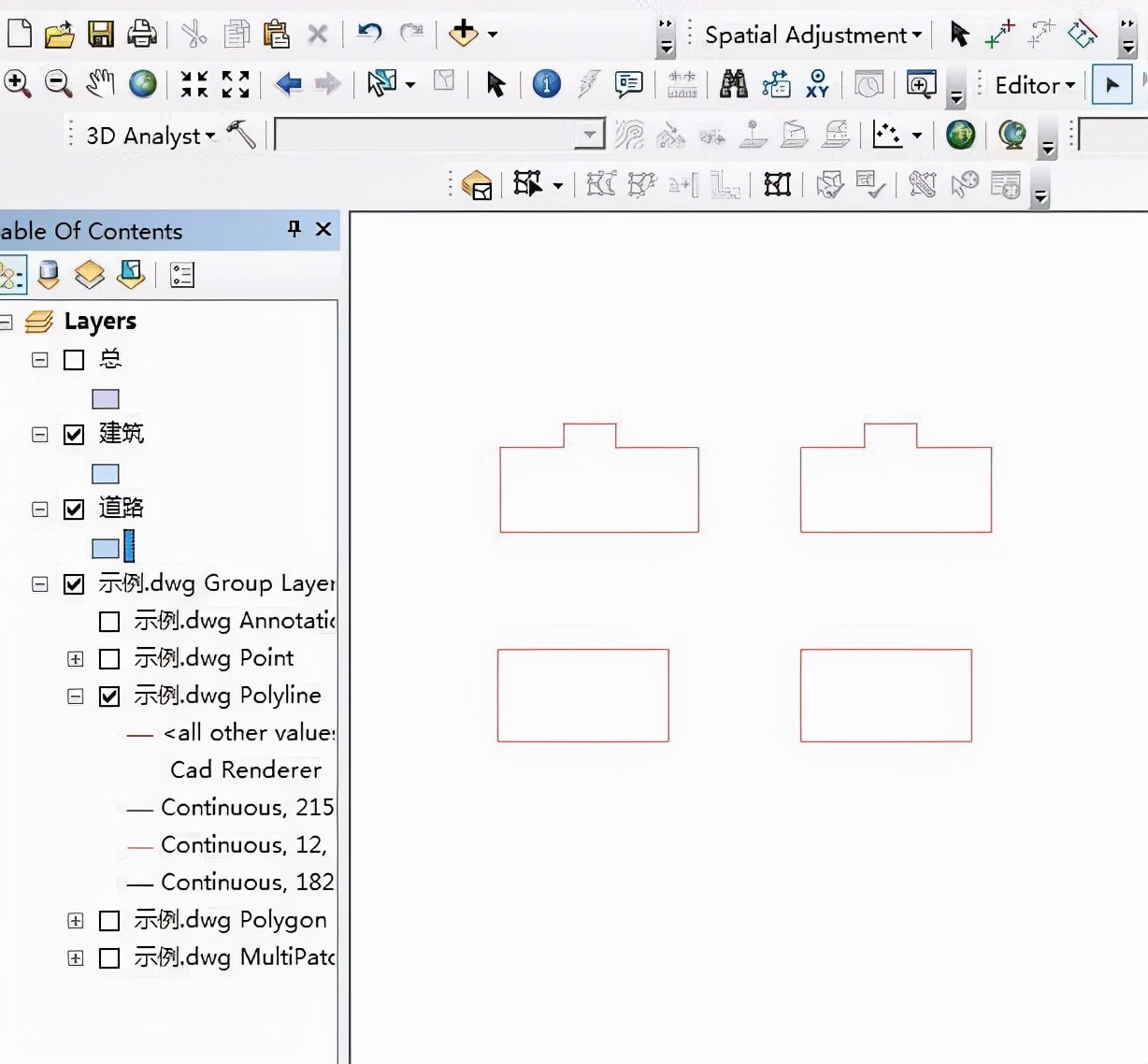Undo the last action
Screen dimensions: 1148x1064
tap(369, 34)
